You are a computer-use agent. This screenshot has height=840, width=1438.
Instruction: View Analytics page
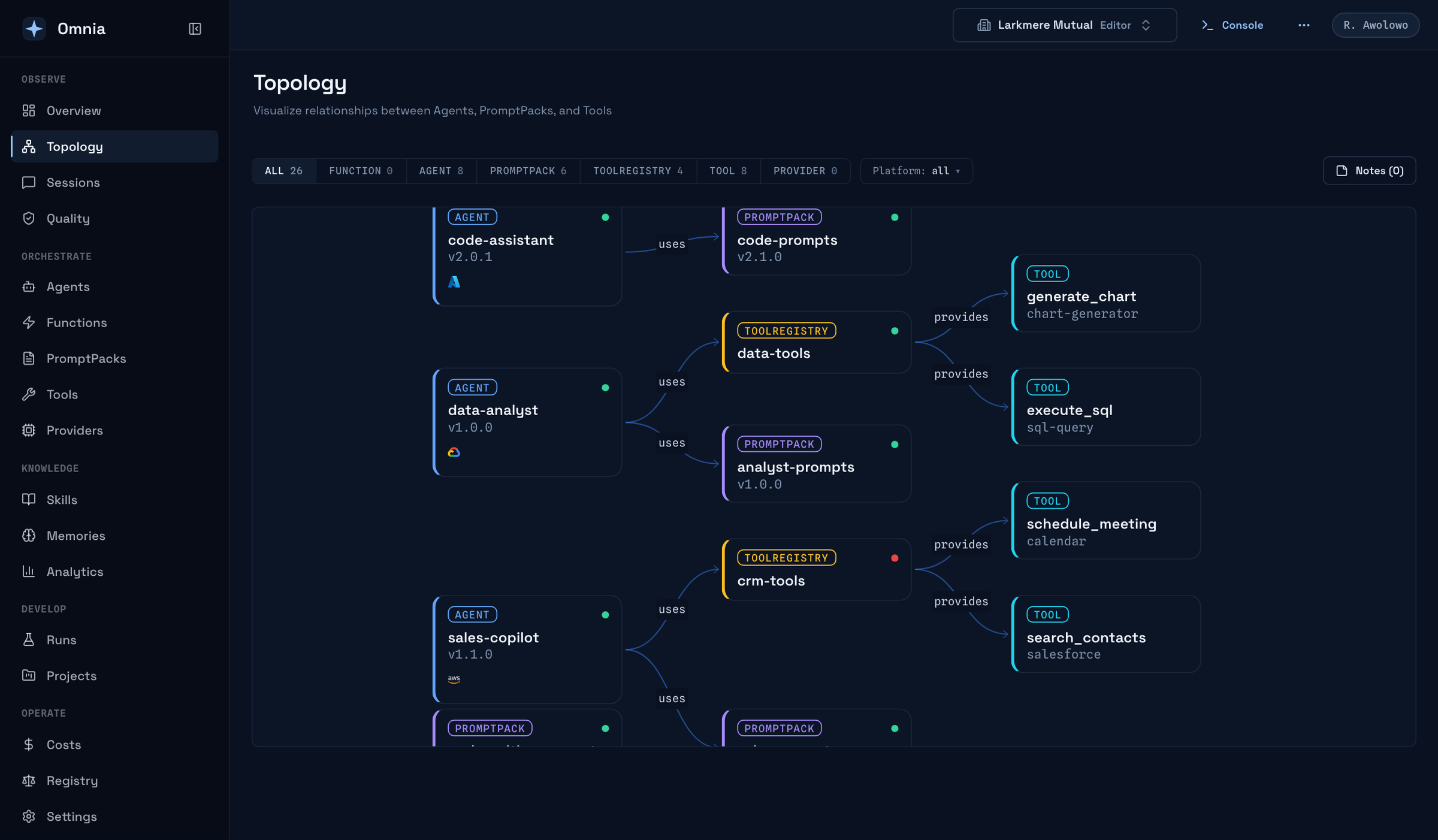[x=114, y=571]
